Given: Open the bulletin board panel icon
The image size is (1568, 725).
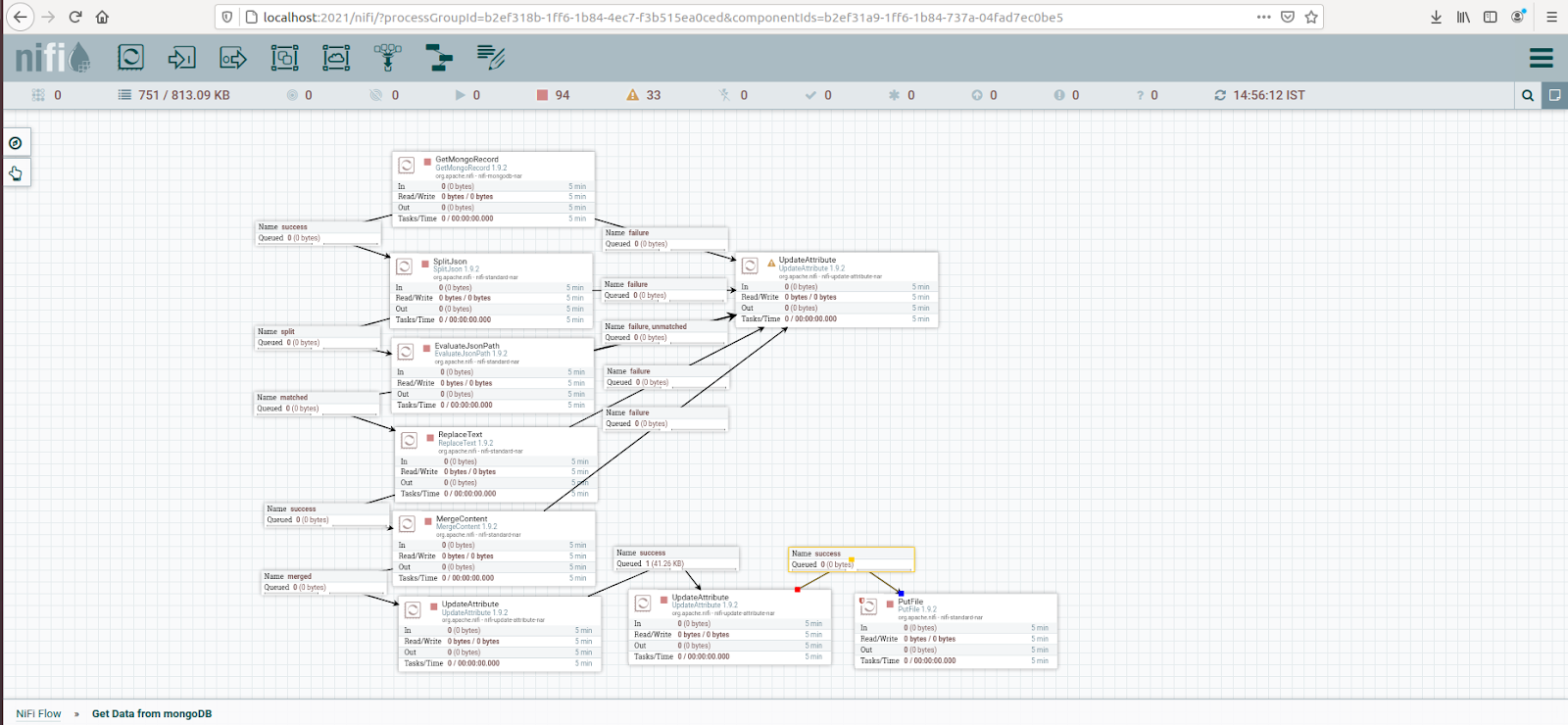Looking at the screenshot, I should pyautogui.click(x=1554, y=95).
